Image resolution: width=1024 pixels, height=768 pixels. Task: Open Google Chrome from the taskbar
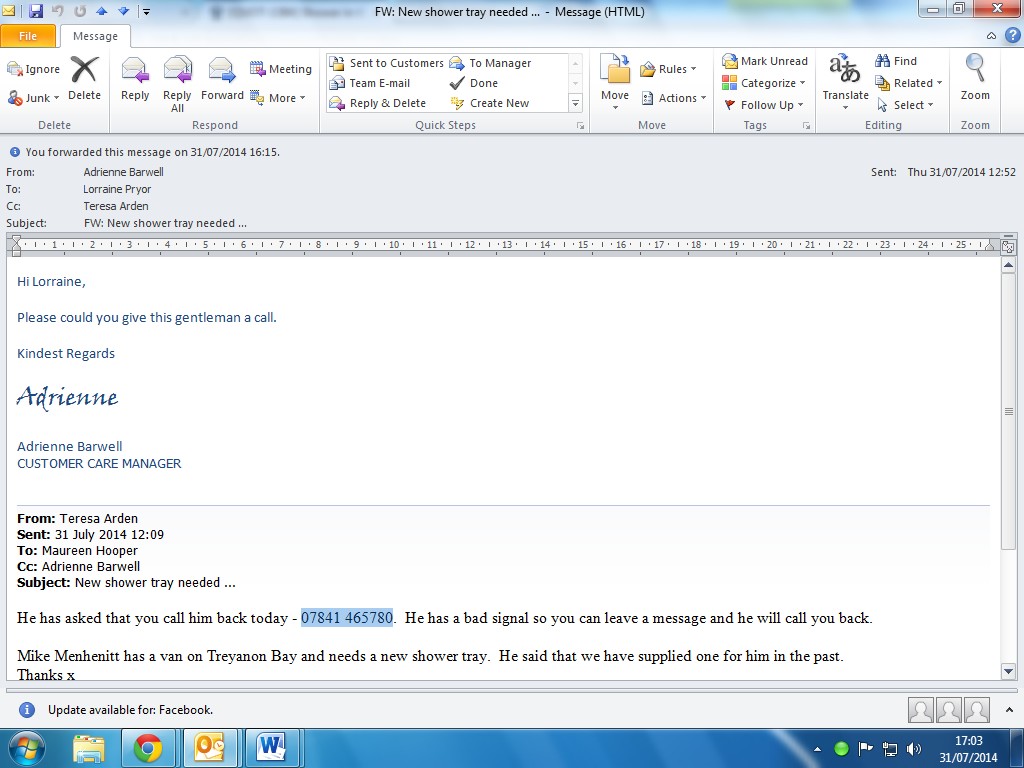[148, 748]
